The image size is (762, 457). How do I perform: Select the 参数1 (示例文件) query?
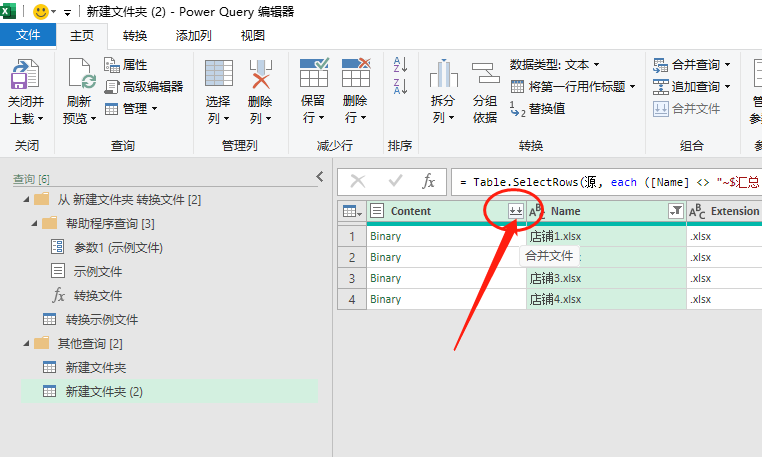click(x=118, y=247)
